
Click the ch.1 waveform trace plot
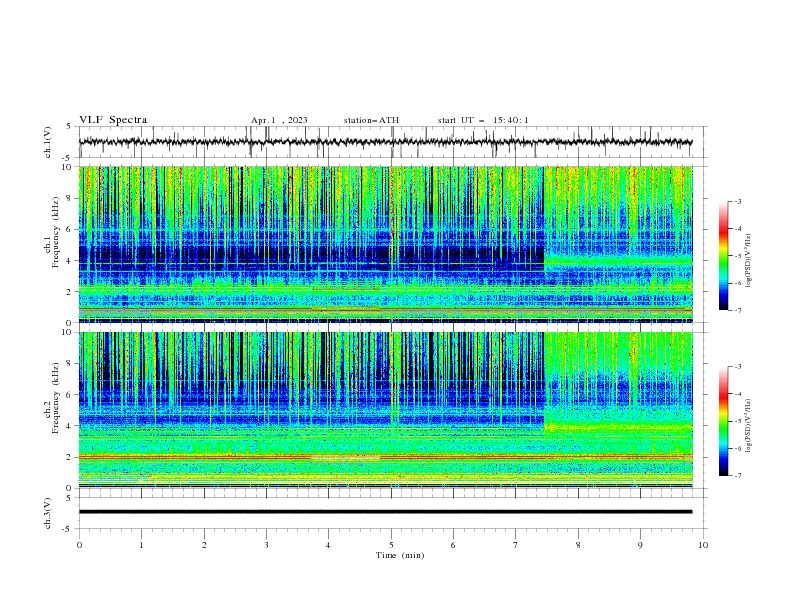pyautogui.click(x=385, y=142)
